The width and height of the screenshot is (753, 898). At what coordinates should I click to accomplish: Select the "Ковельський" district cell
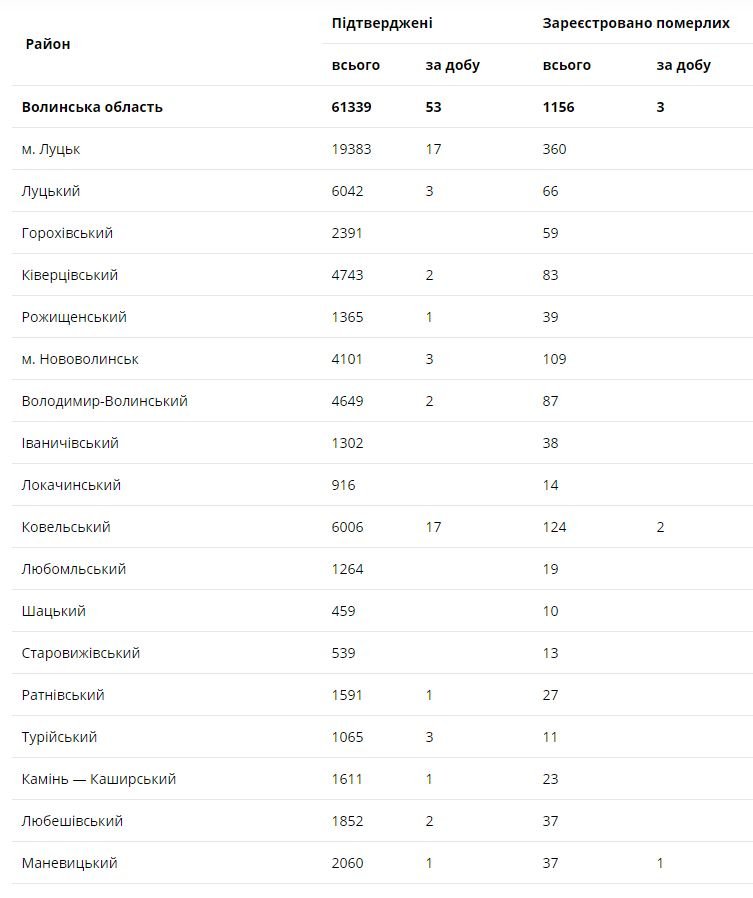tap(66, 527)
